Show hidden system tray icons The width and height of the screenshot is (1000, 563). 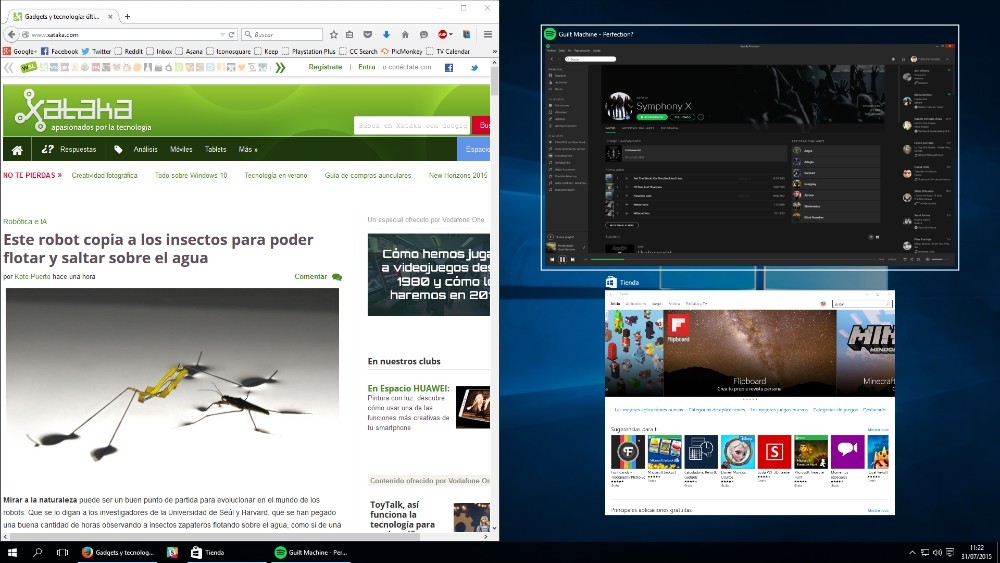coord(912,553)
